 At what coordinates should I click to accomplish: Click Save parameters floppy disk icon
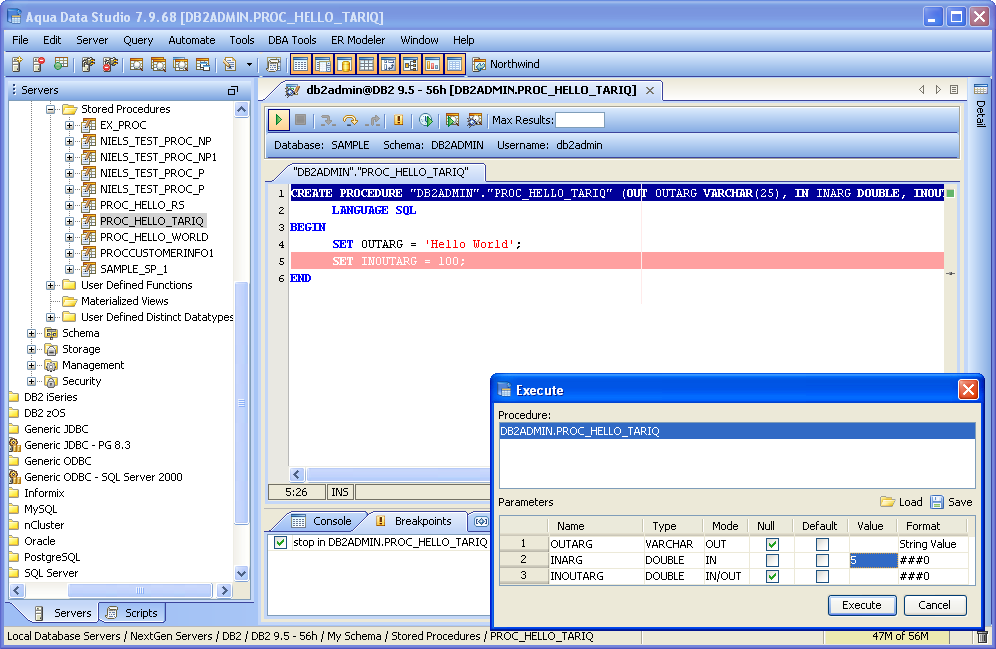(937, 502)
